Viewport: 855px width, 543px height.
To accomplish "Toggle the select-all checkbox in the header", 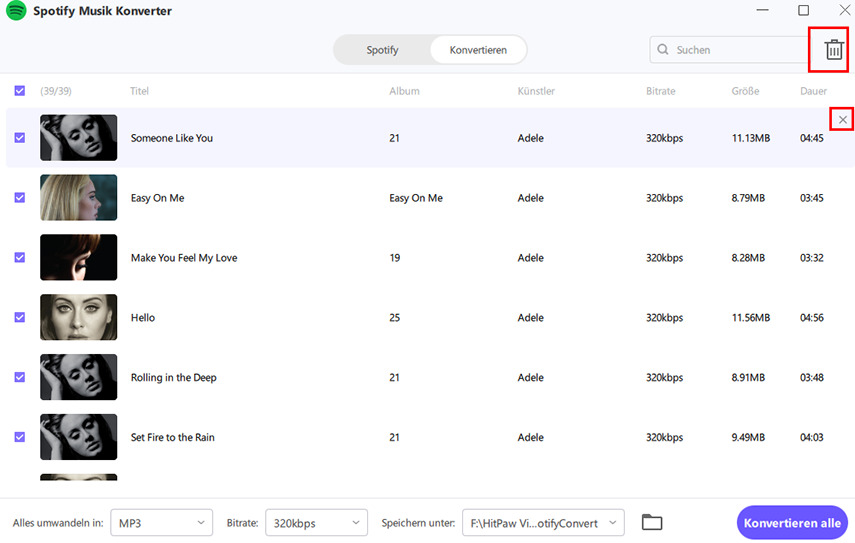I will click(x=20, y=90).
